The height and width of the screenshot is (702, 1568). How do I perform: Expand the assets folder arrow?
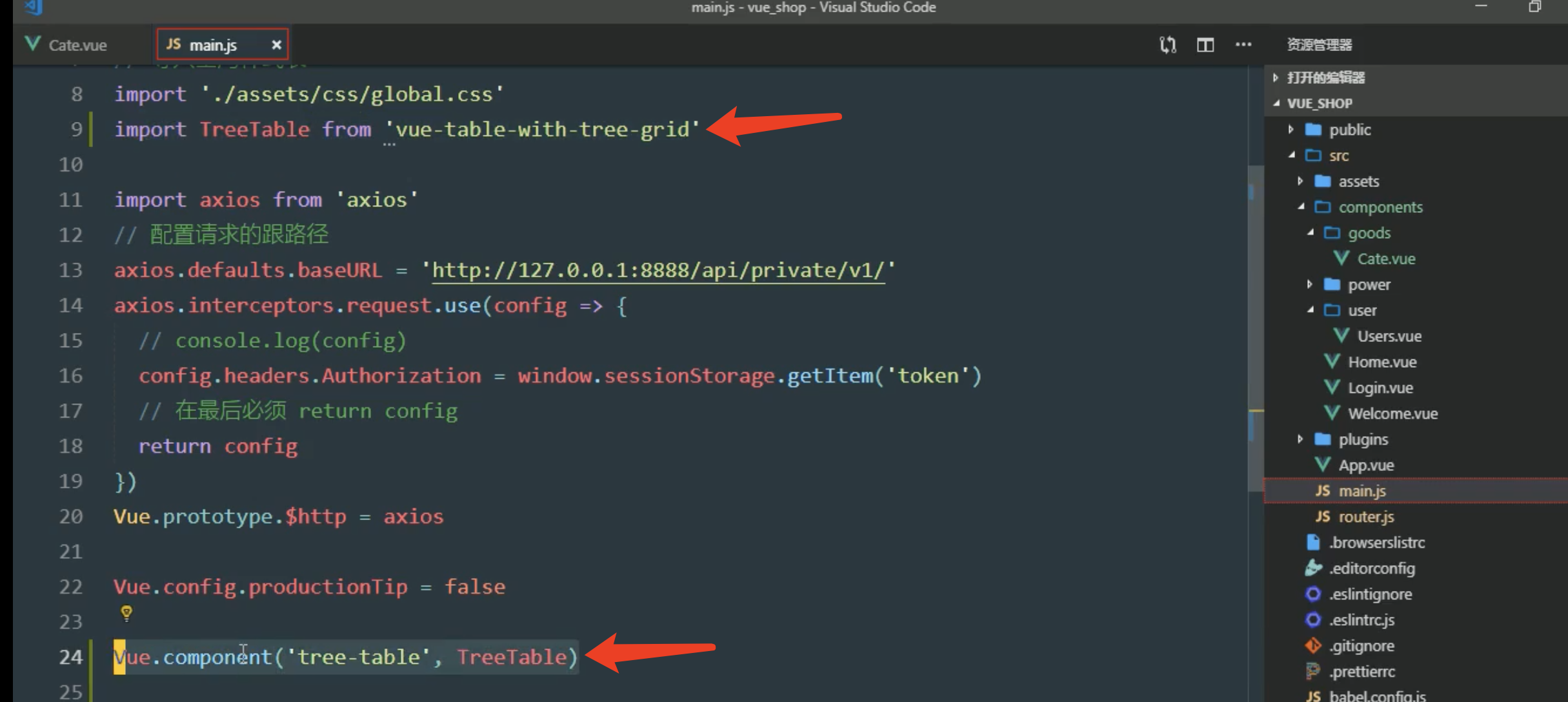pos(1300,181)
